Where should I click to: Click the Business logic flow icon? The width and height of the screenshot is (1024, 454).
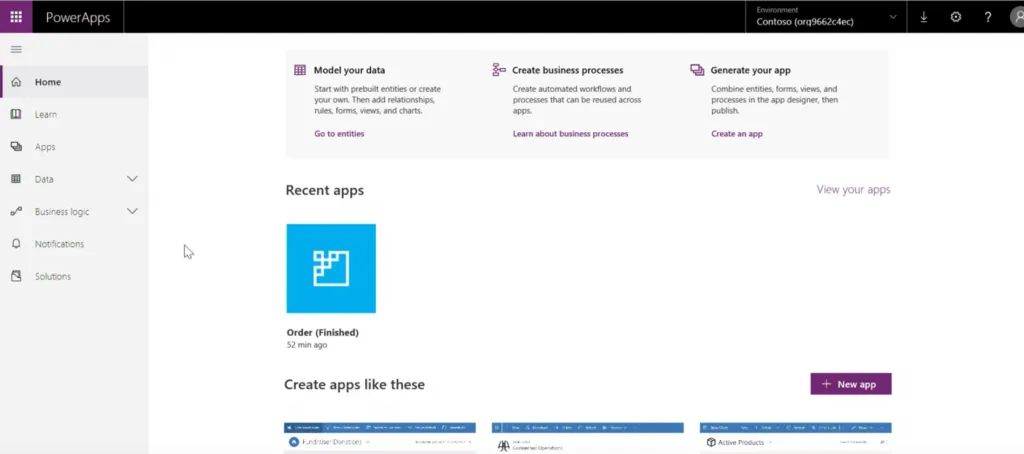tap(16, 212)
